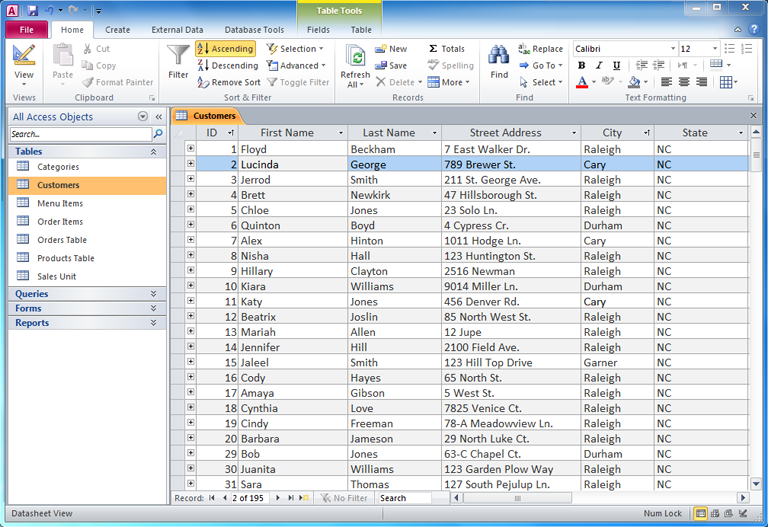The image size is (768, 527).
Task: Open the First Name column filter dropdown
Action: (x=340, y=133)
